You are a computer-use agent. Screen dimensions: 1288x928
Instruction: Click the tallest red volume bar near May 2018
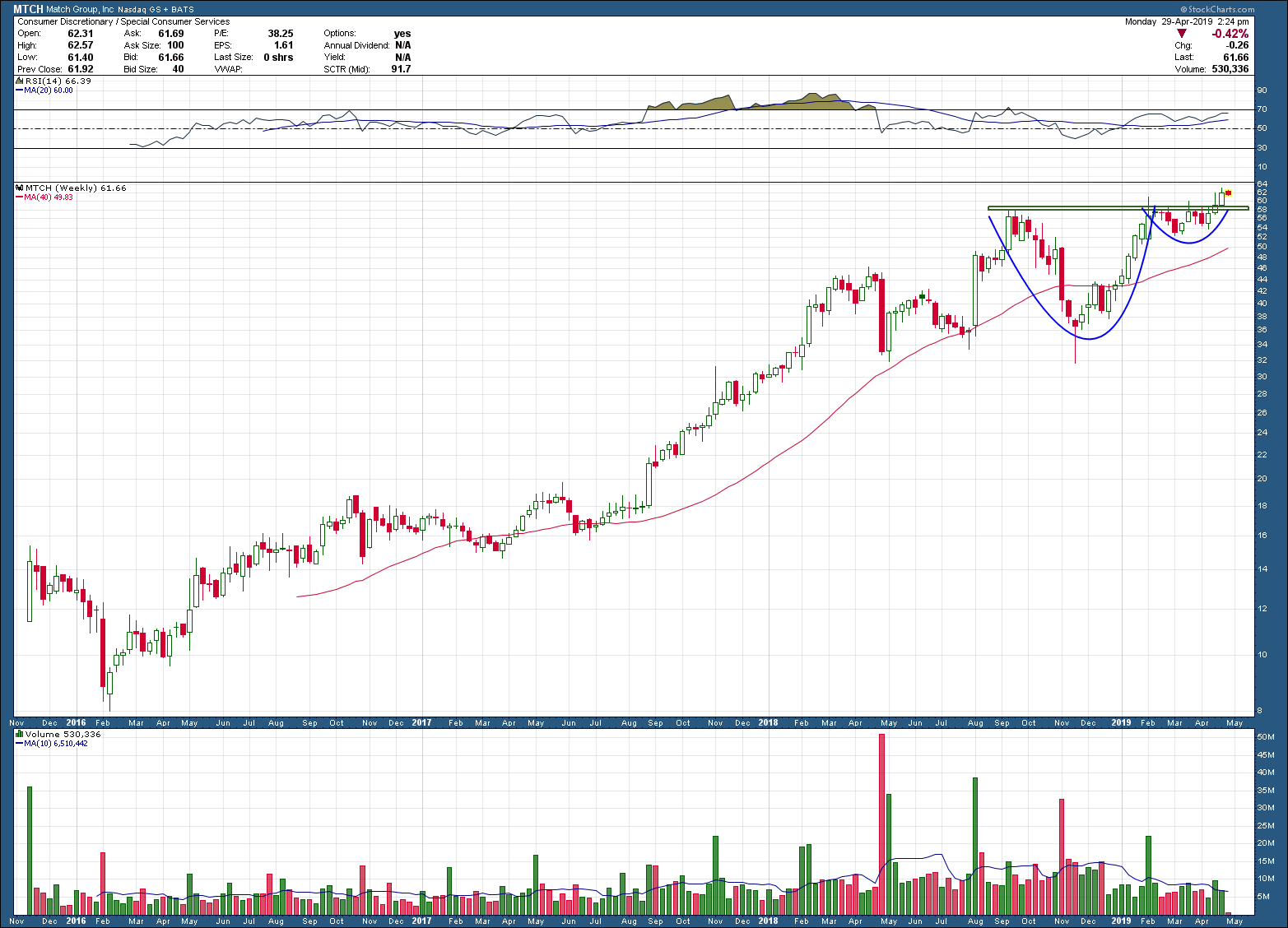pyautogui.click(x=881, y=824)
